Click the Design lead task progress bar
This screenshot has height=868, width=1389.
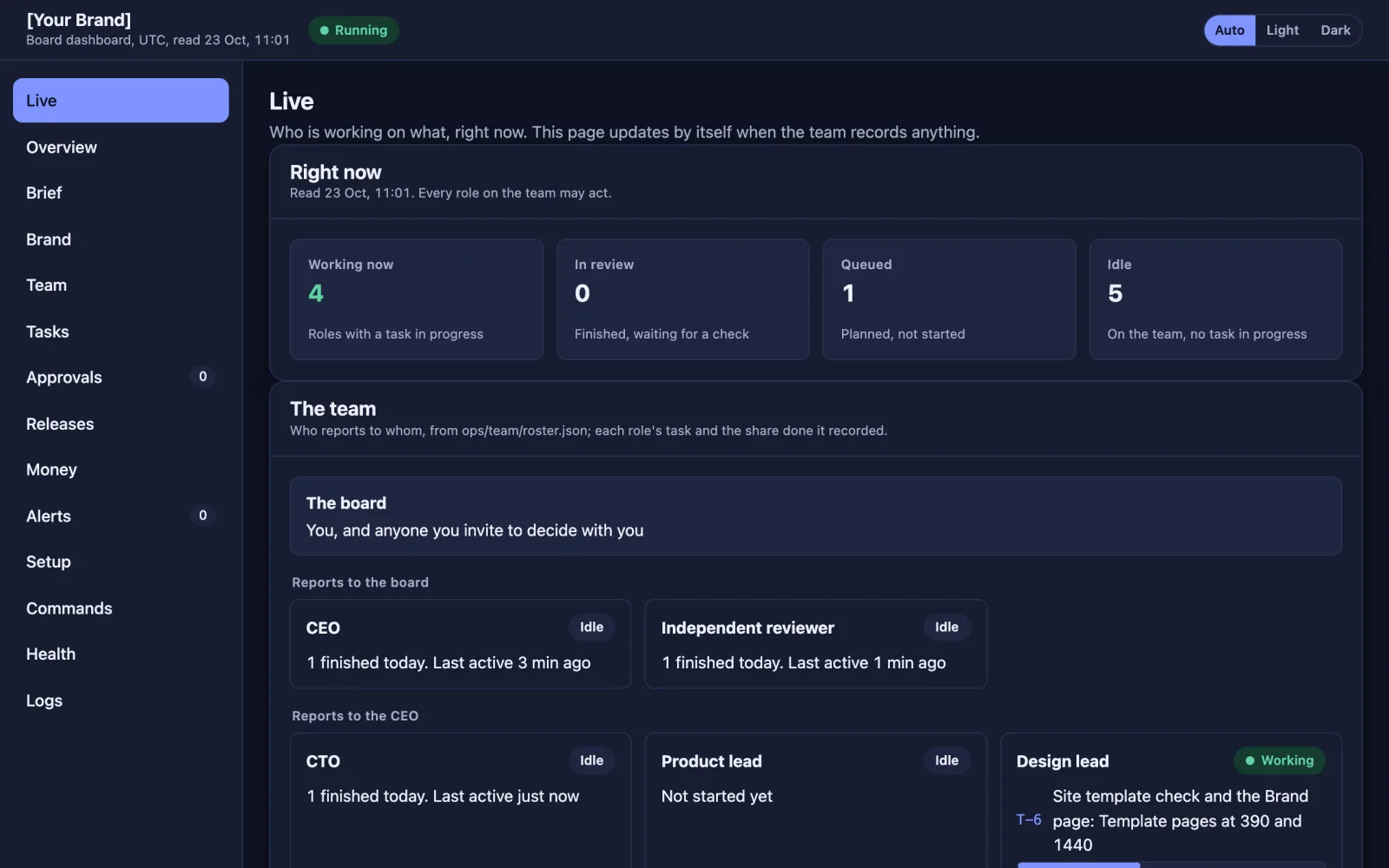pos(1171,865)
